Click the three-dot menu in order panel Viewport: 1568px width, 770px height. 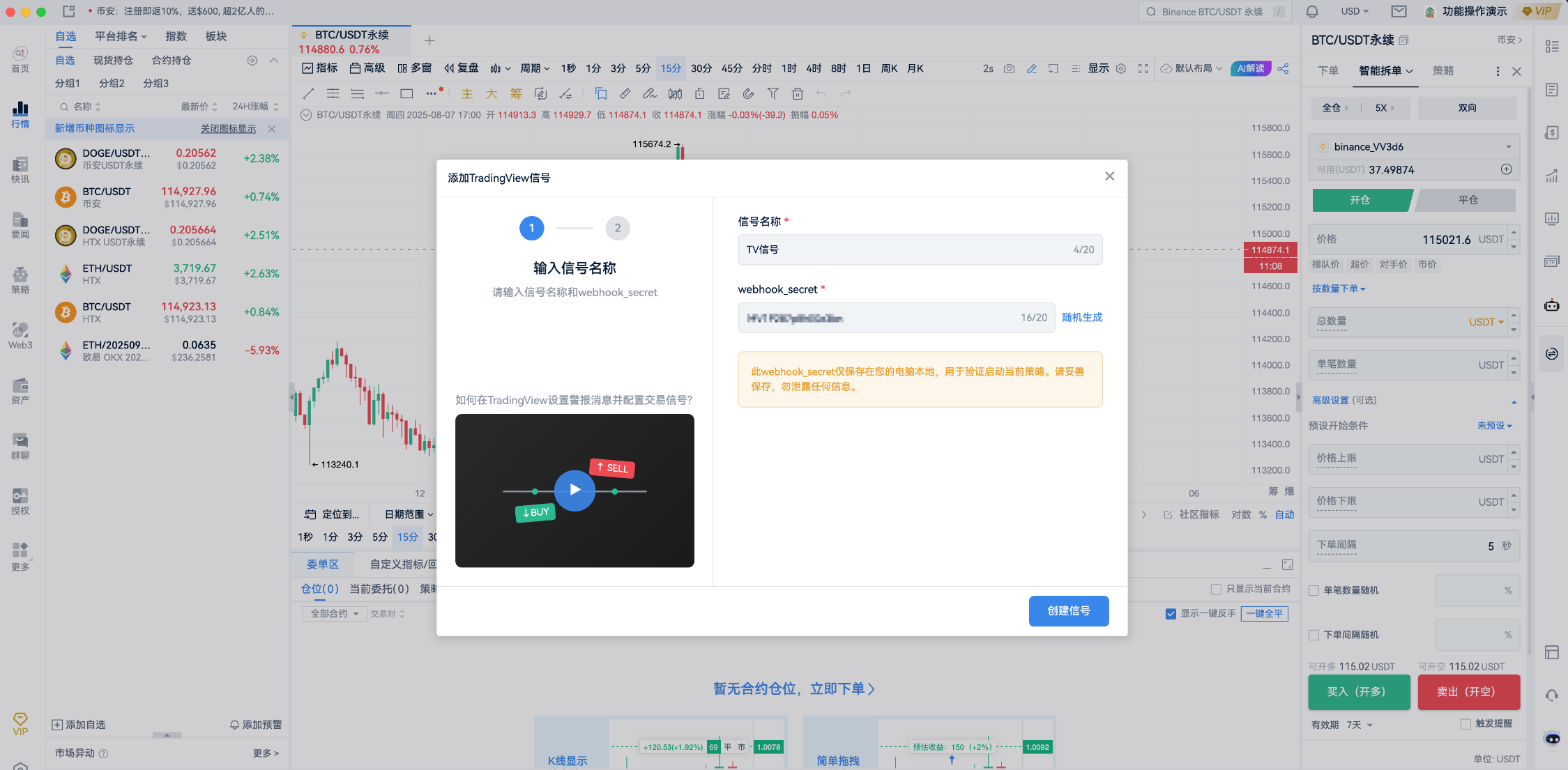(1498, 71)
